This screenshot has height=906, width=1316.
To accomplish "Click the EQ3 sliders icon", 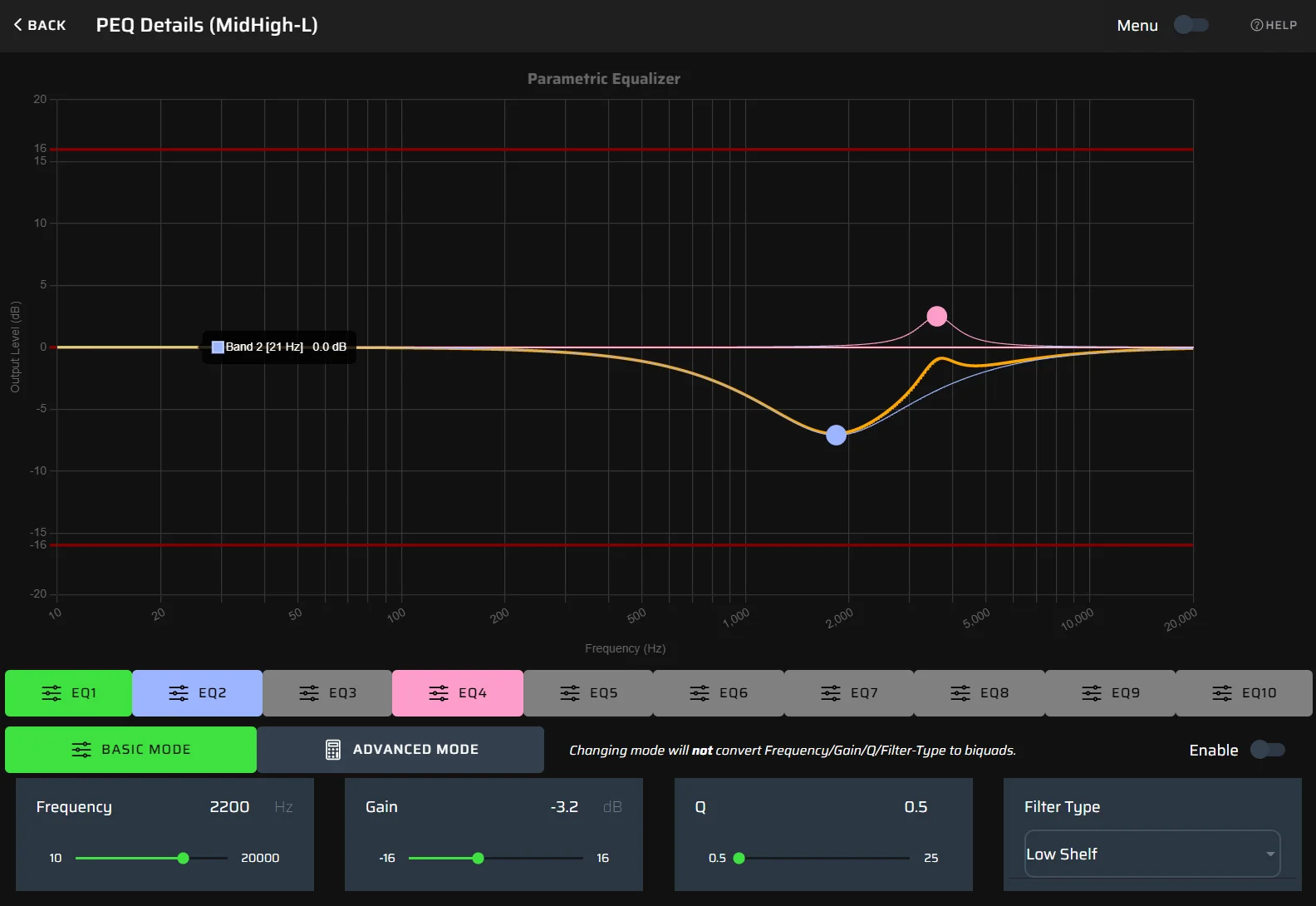I will [309, 693].
